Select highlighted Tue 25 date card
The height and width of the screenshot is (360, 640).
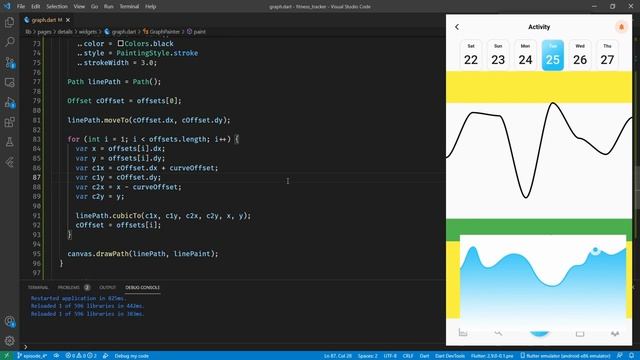(553, 55)
